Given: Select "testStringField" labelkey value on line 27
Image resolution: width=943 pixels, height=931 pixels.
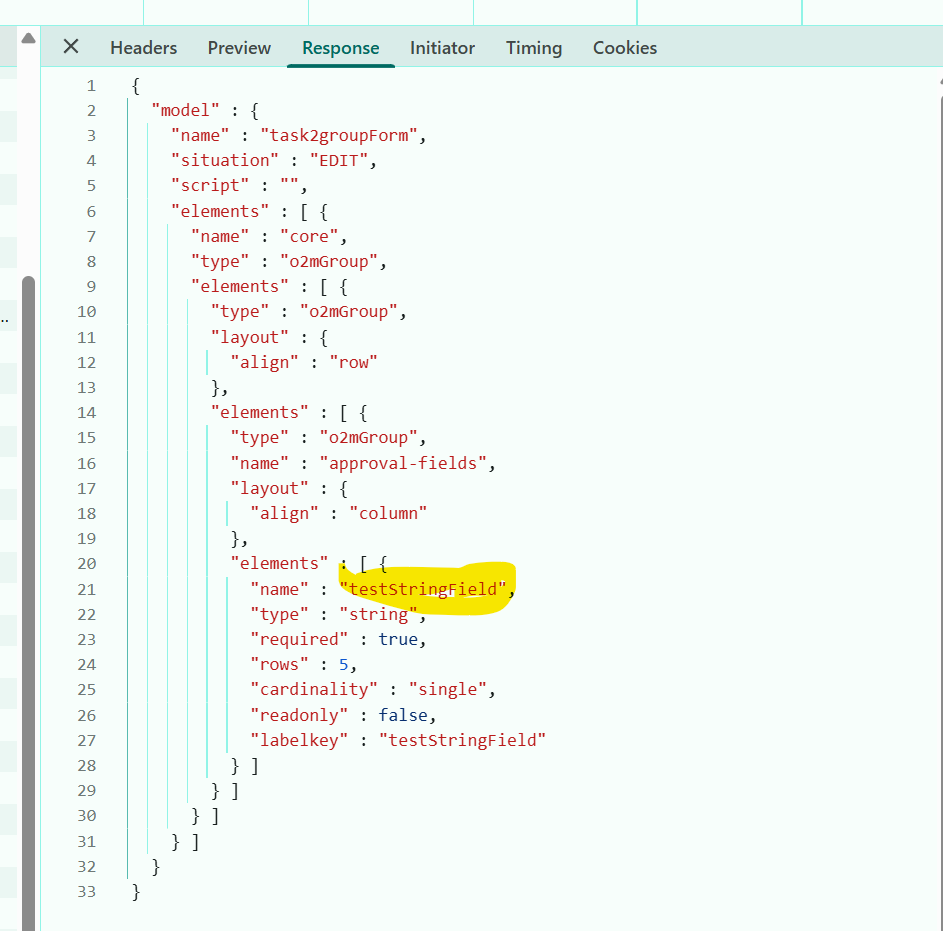Looking at the screenshot, I should (x=462, y=740).
